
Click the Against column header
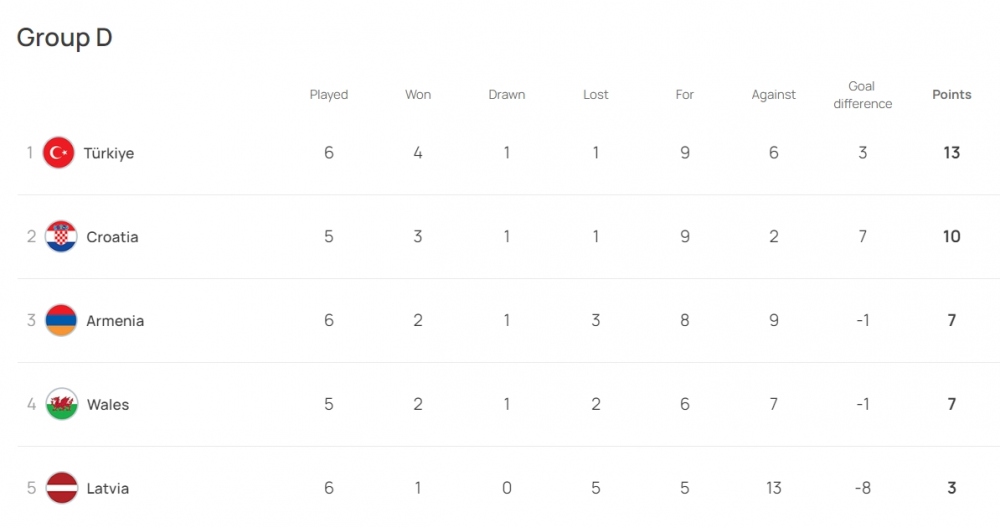click(x=774, y=95)
